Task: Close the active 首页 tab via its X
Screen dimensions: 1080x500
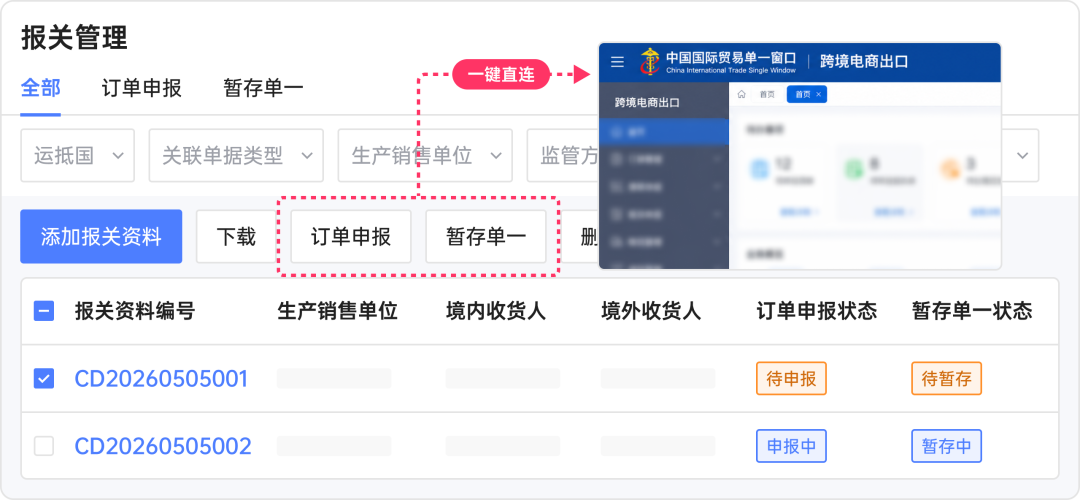Action: [x=818, y=94]
